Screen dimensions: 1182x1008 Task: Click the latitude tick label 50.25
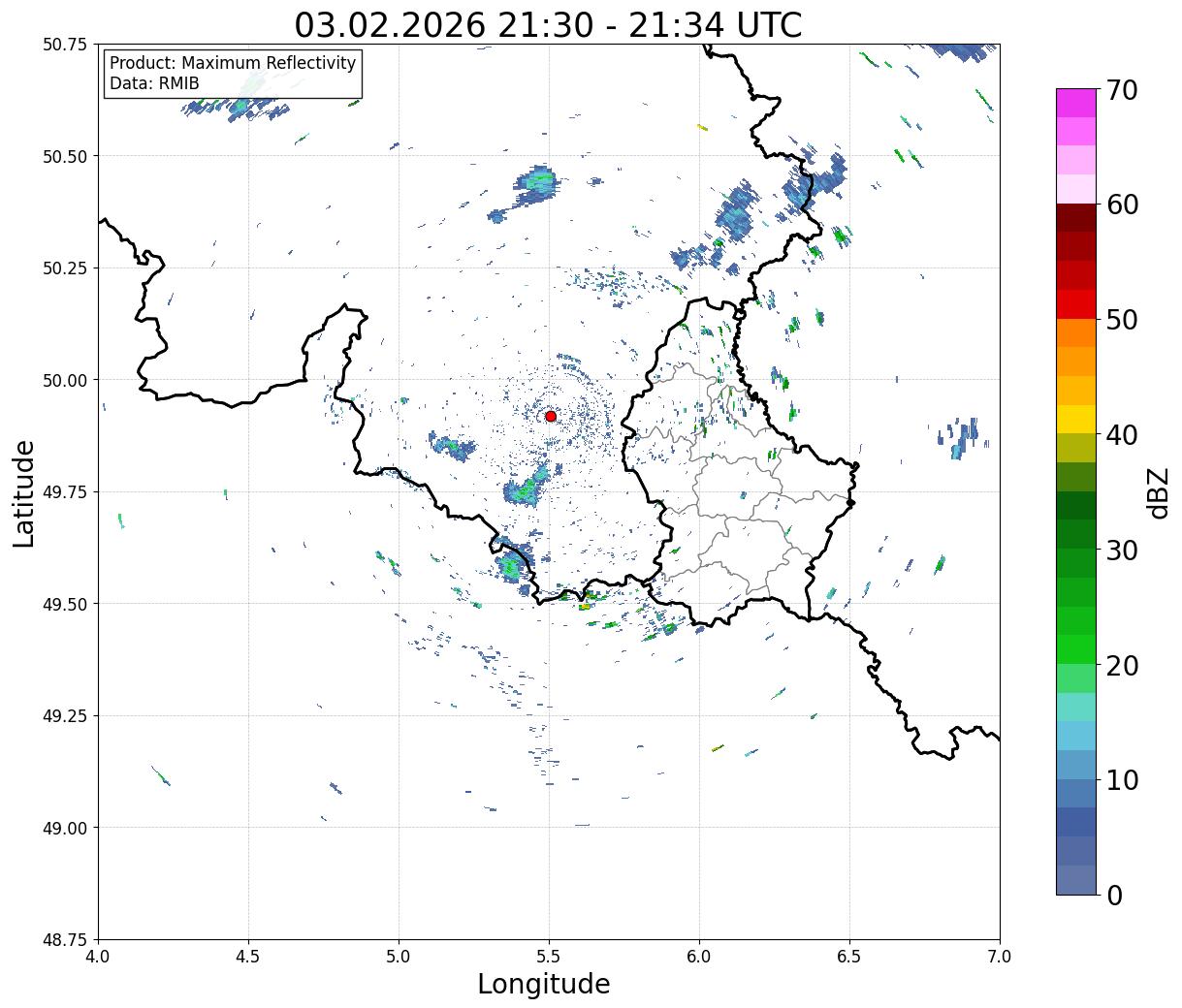pyautogui.click(x=65, y=268)
